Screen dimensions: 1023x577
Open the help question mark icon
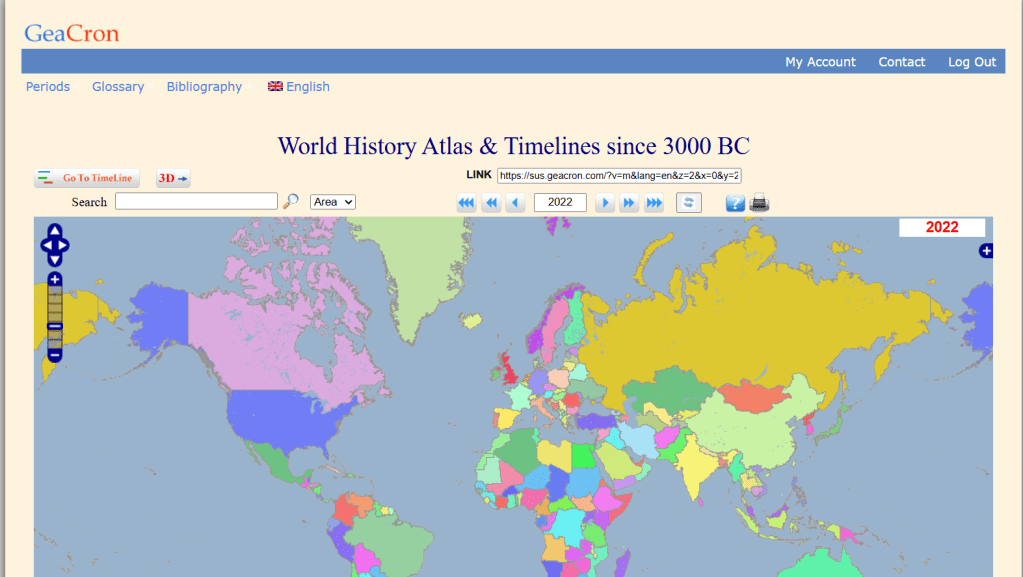(x=735, y=203)
